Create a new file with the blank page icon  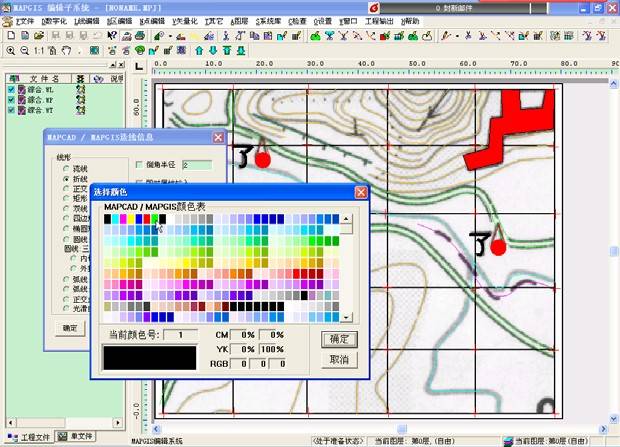click(x=11, y=36)
